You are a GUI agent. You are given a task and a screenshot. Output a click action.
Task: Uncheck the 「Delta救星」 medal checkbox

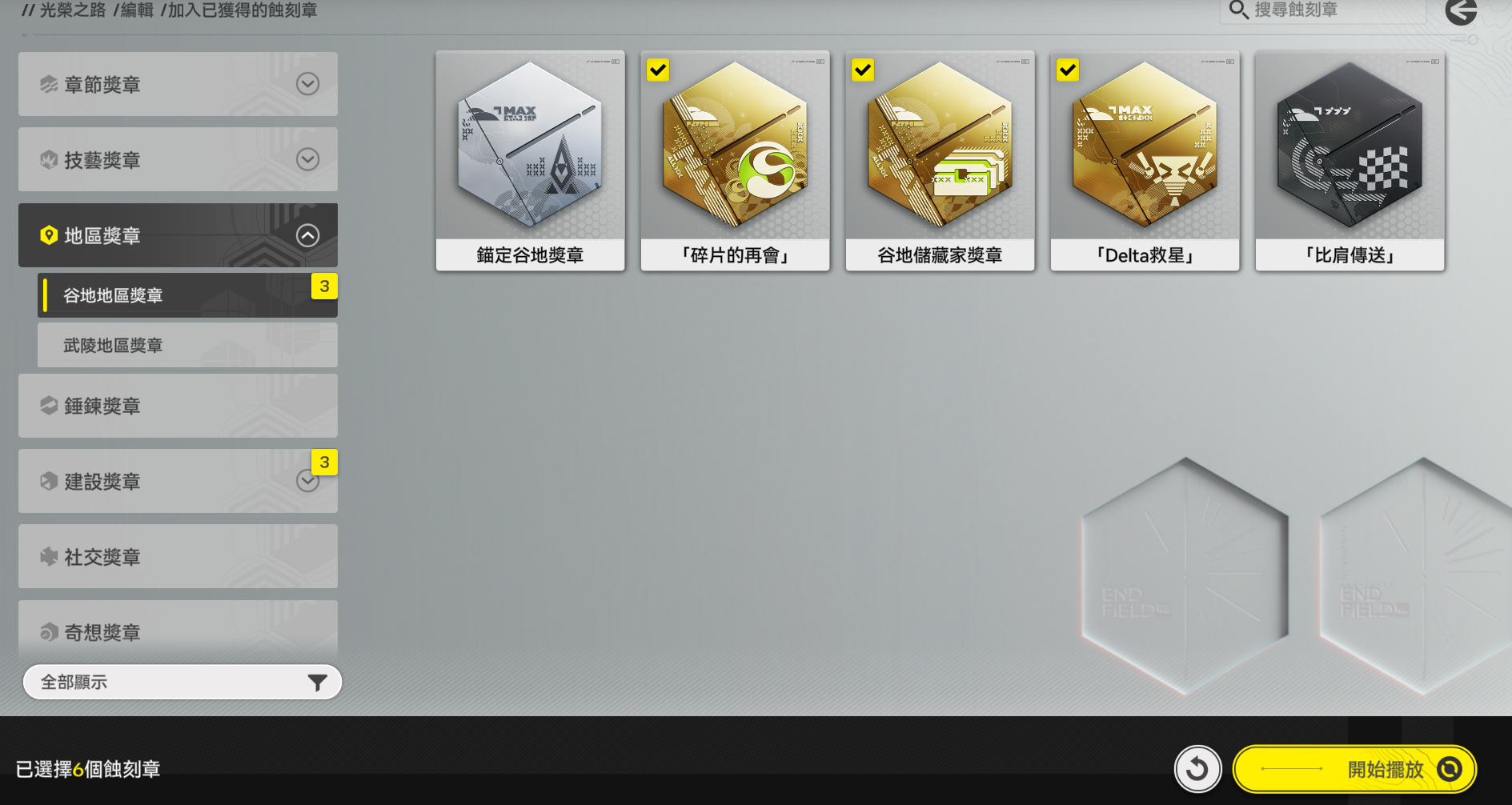tap(1068, 70)
